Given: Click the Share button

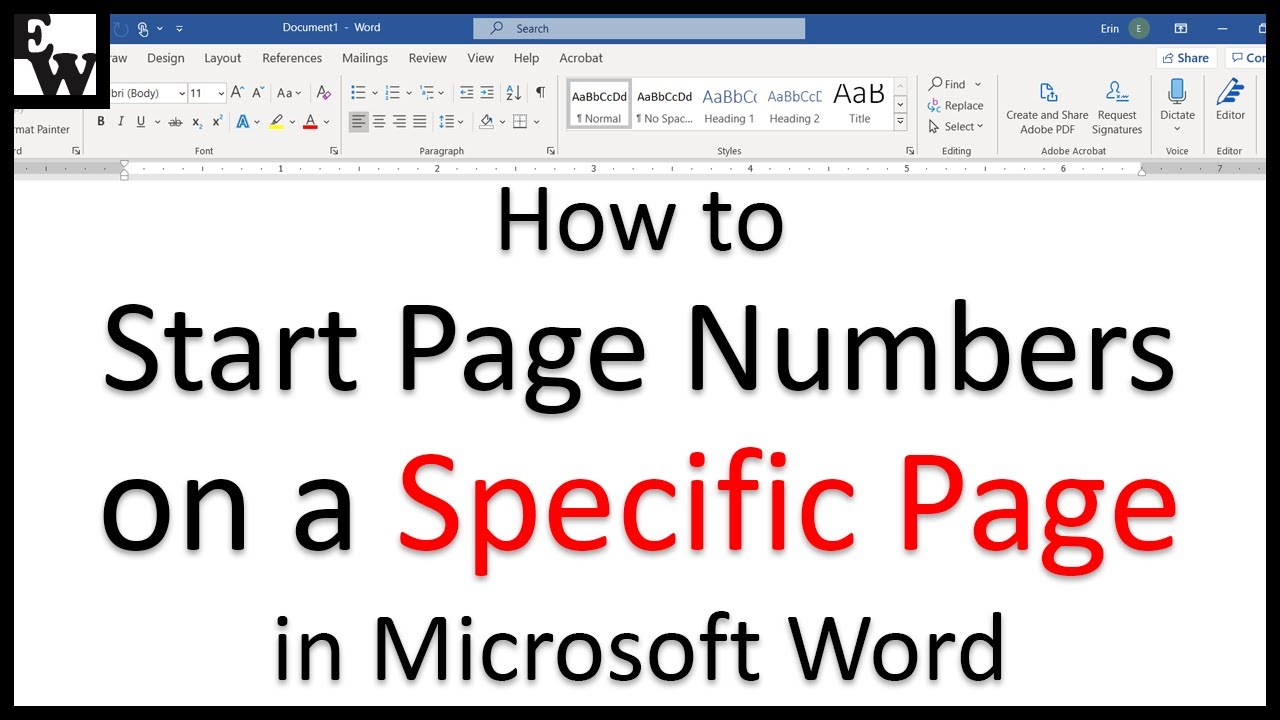Looking at the screenshot, I should 1186,58.
